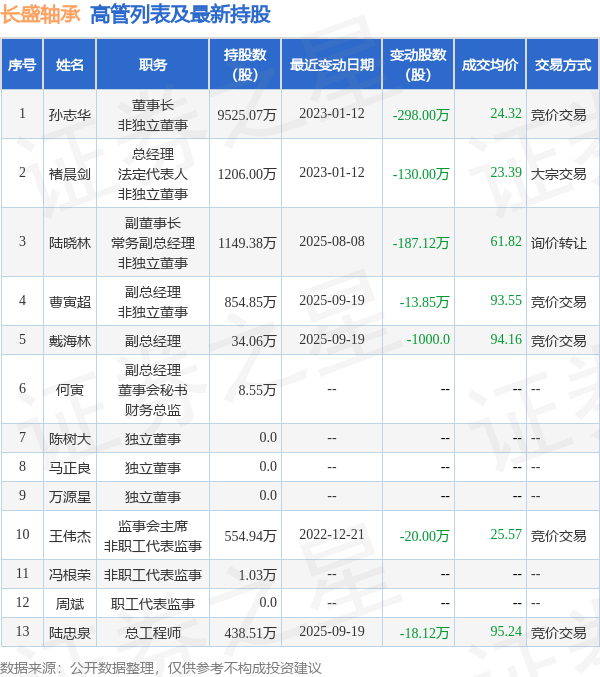Click holdings value 854.85万
The image size is (600, 677).
click(x=250, y=302)
